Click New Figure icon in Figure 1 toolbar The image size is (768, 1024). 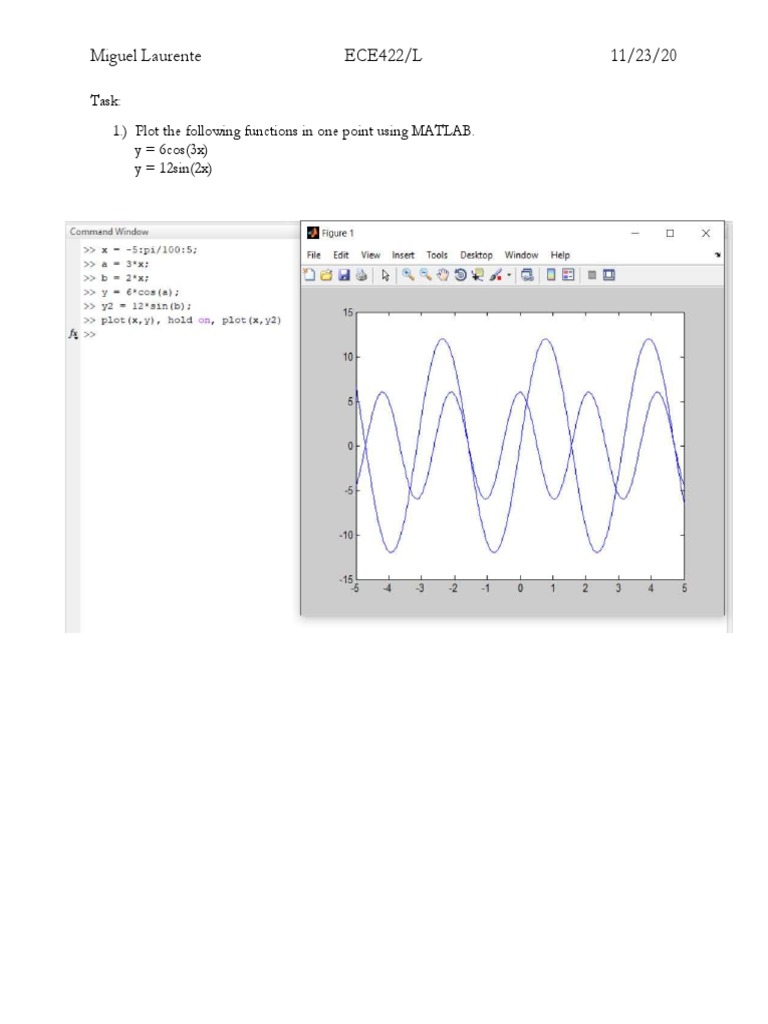tap(309, 275)
